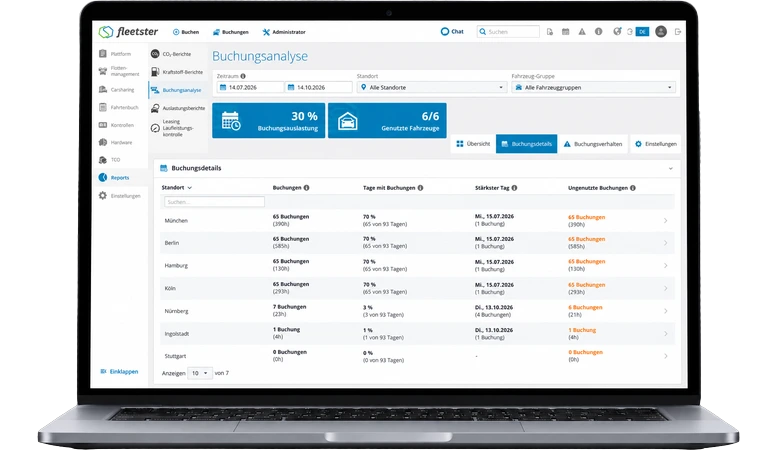
Task: Expand the Ingolstadt row arrow
Action: [666, 334]
